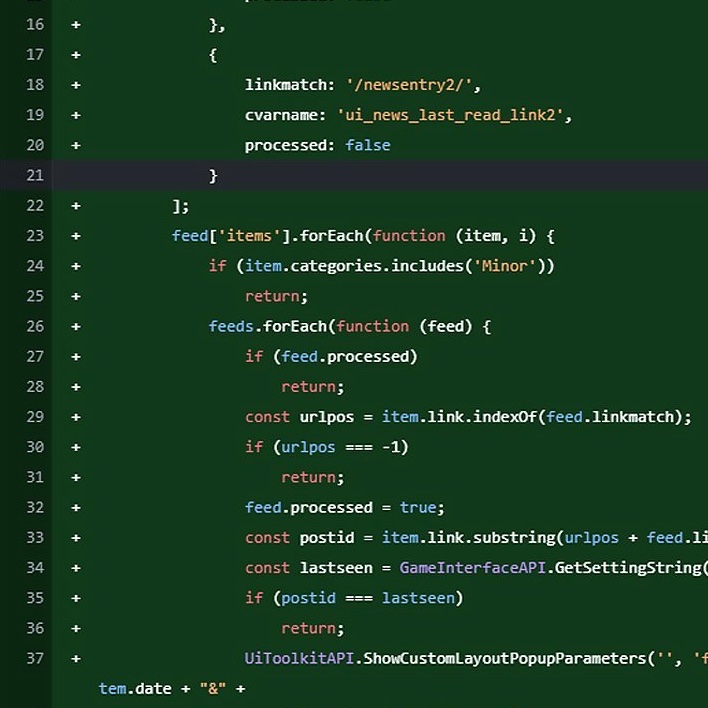The width and height of the screenshot is (708, 708).
Task: Click the 'ui_news_last_read_link2' string
Action: click(450, 115)
